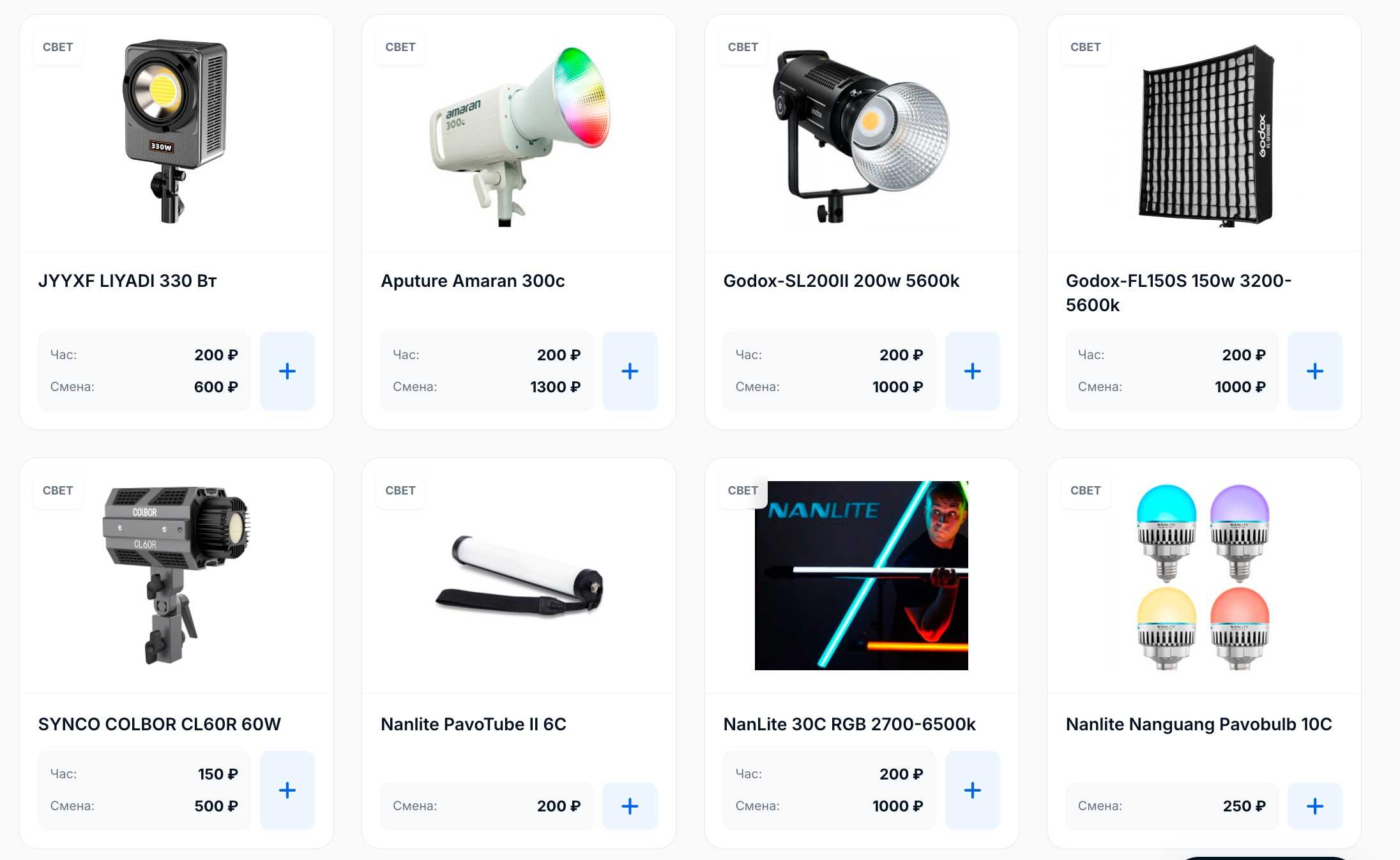This screenshot has width=1400, height=860.
Task: Select СВЕТ category tag on Pavobulb card
Action: (x=1085, y=491)
